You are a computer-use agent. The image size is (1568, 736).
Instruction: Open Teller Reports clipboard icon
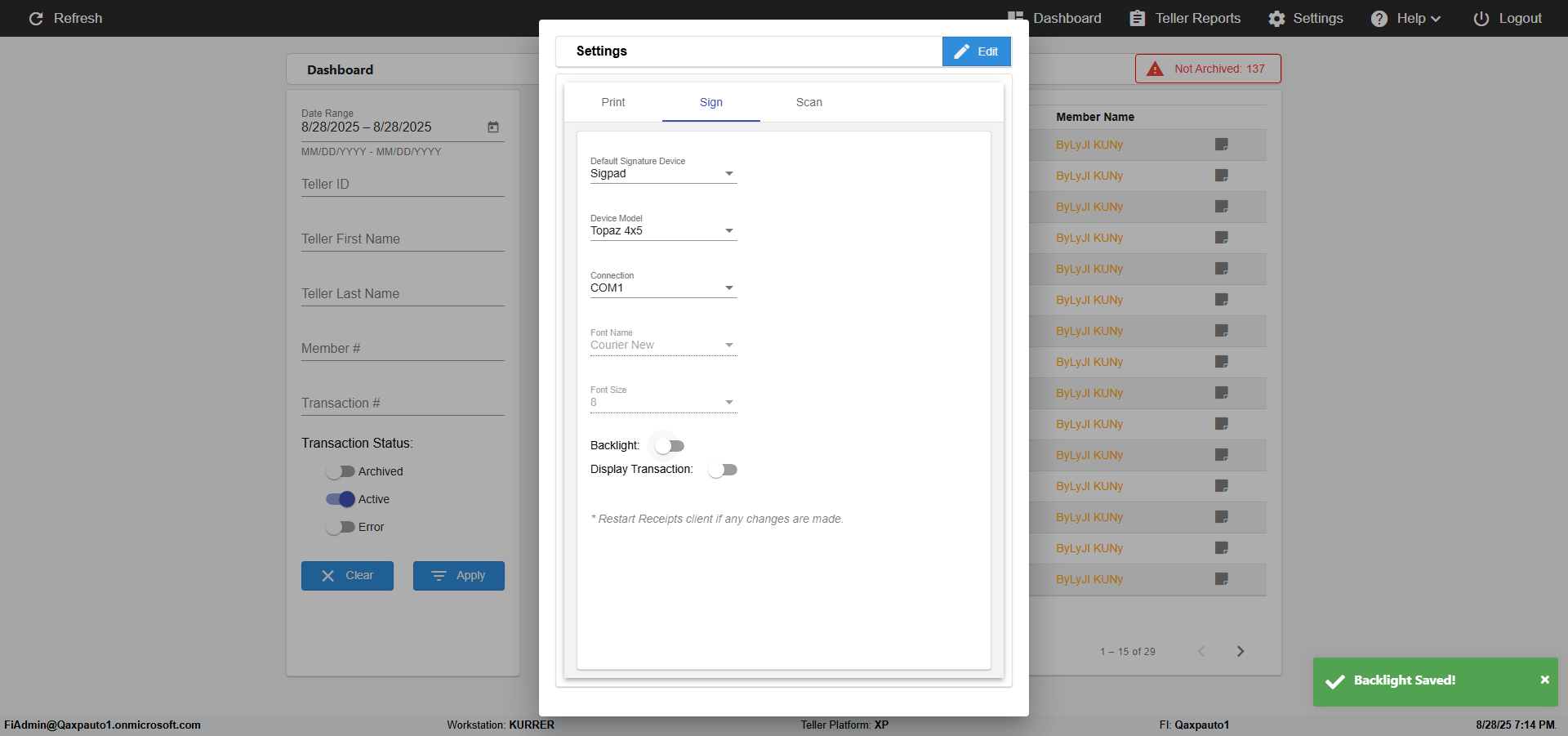[1137, 18]
